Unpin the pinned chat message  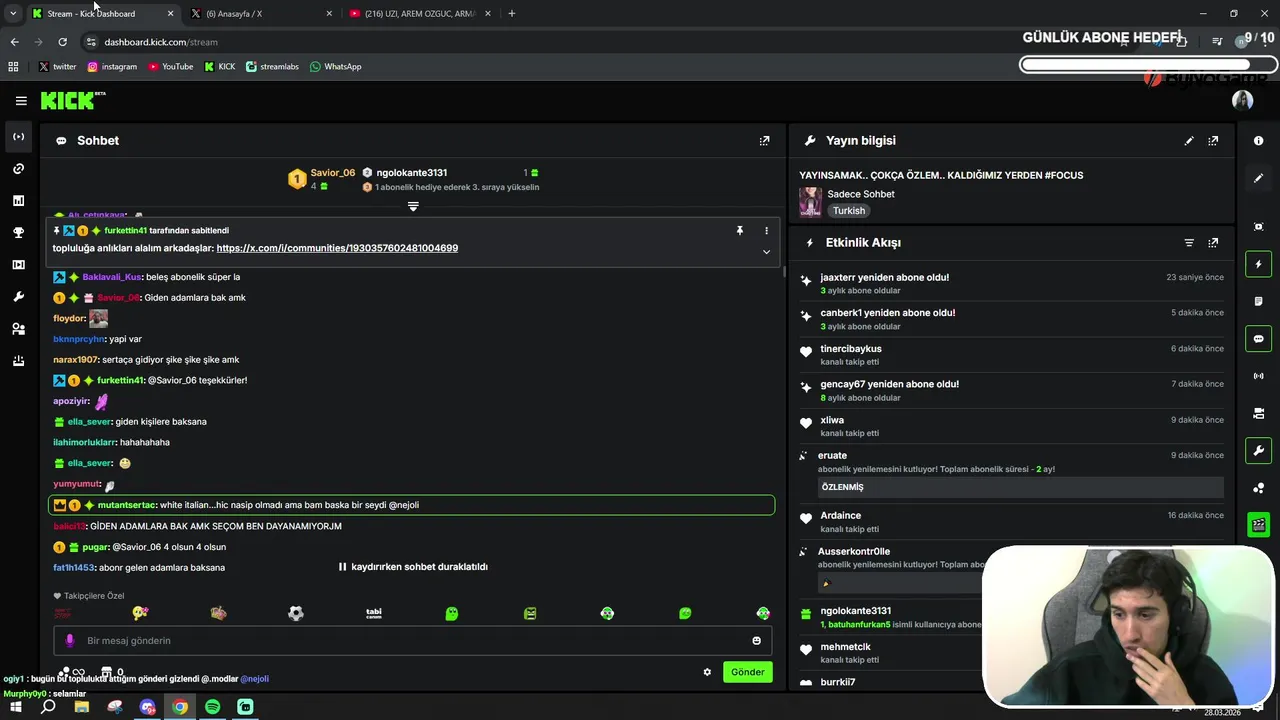tap(740, 230)
